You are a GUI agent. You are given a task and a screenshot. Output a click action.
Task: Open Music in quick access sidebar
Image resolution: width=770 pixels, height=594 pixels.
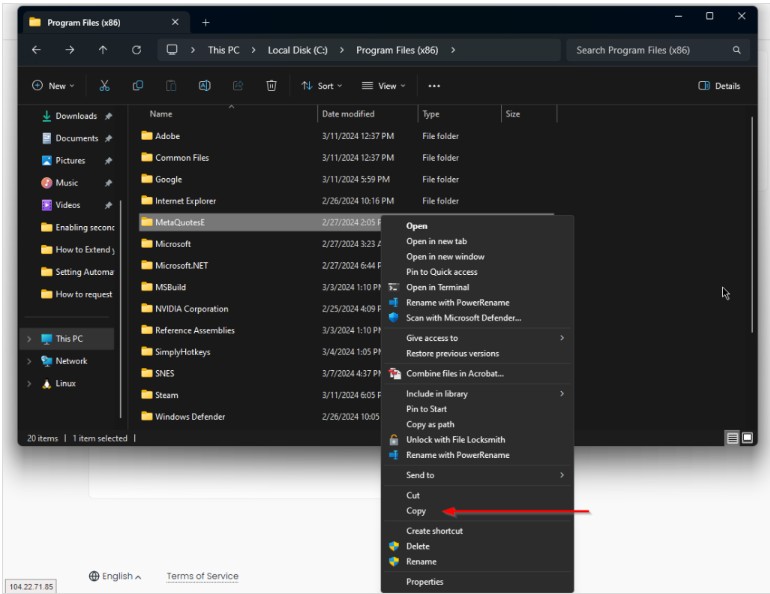click(x=66, y=183)
